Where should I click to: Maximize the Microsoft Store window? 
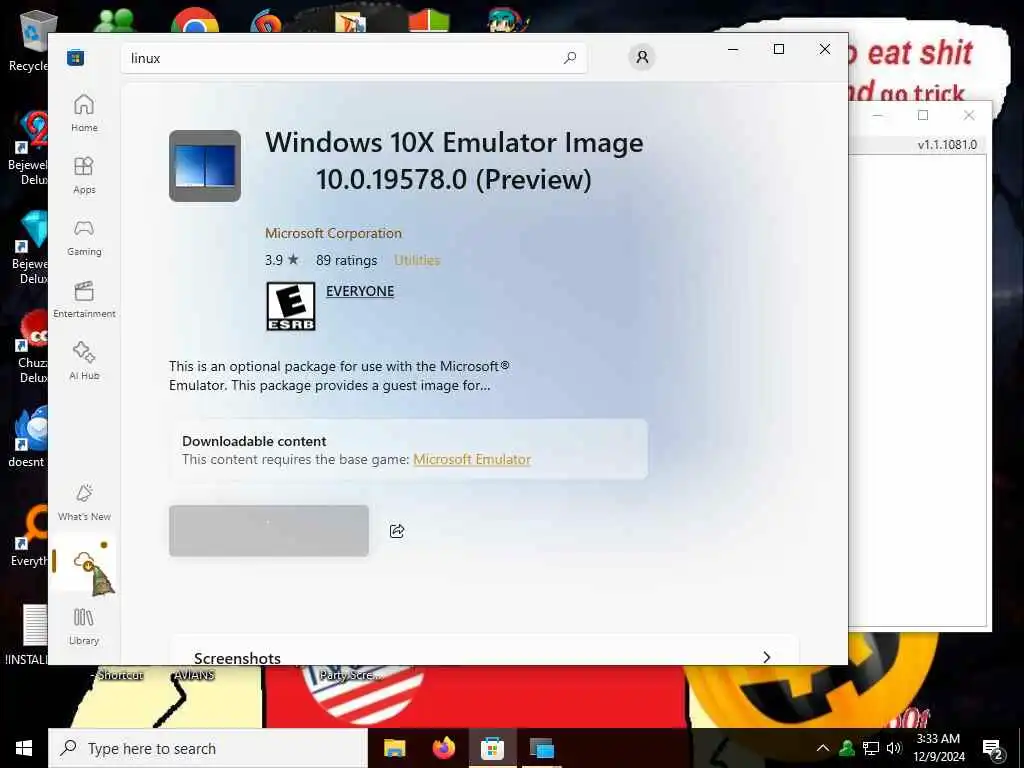[779, 49]
